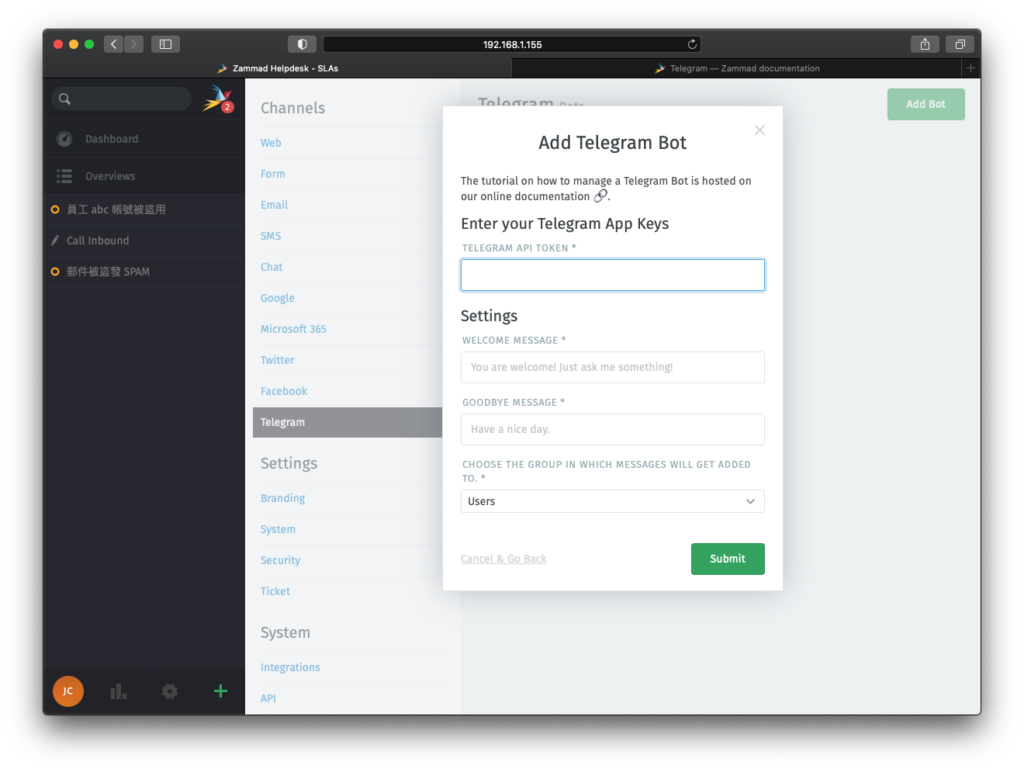Close the Add Telegram Bot dialog
This screenshot has width=1024, height=772.
[760, 130]
